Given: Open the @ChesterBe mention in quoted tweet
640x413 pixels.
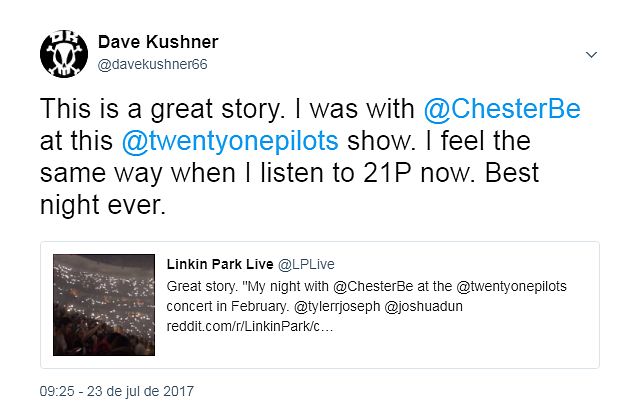Looking at the screenshot, I should pos(373,286).
